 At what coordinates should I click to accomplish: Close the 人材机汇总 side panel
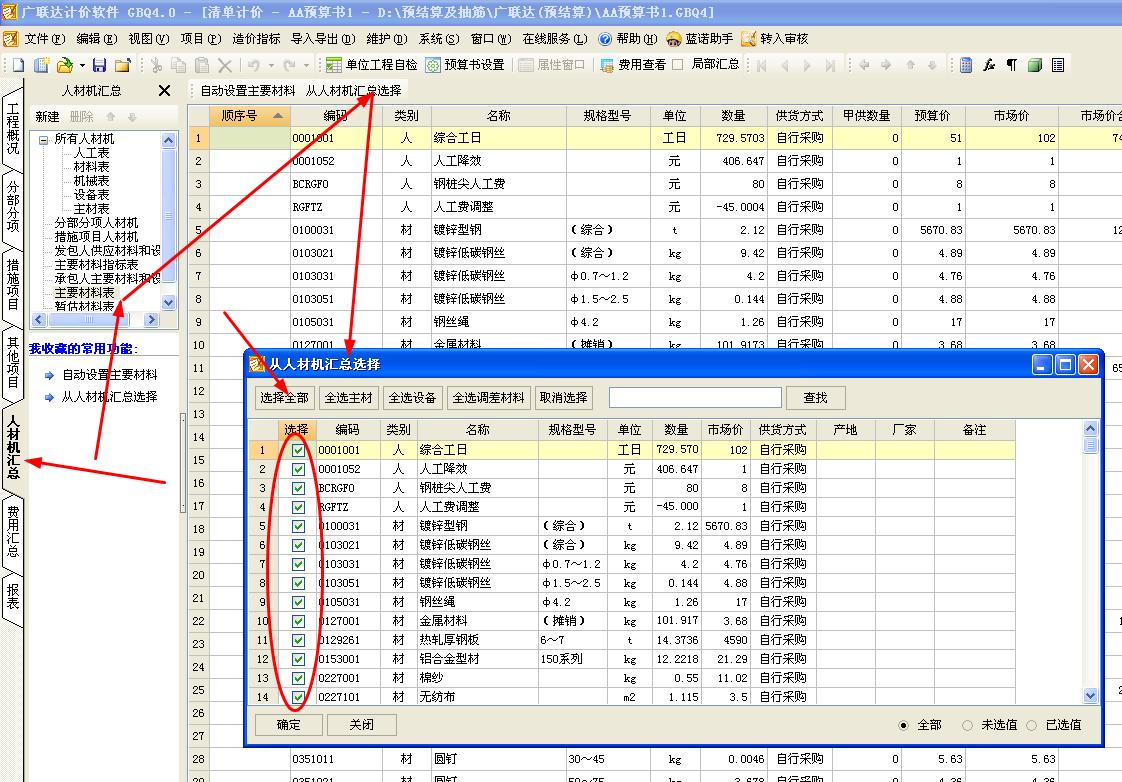click(x=165, y=90)
